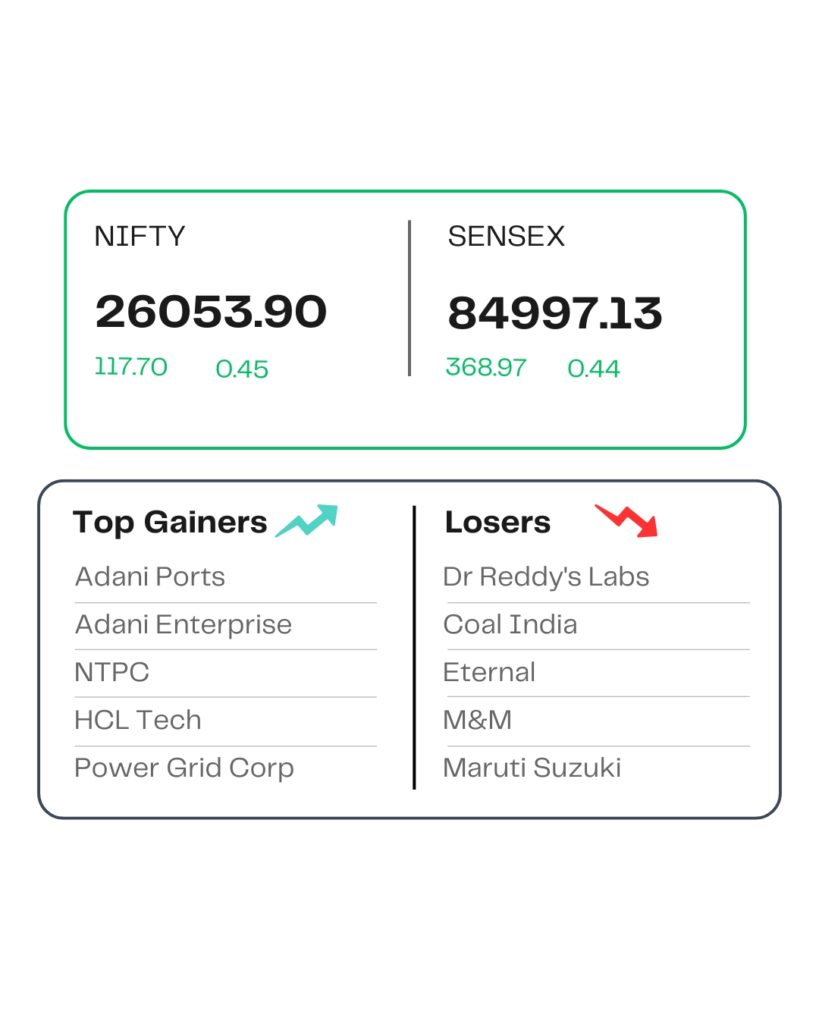Click NIFTY point change 117.70
Viewport: 819px width, 1024px height.
131,367
